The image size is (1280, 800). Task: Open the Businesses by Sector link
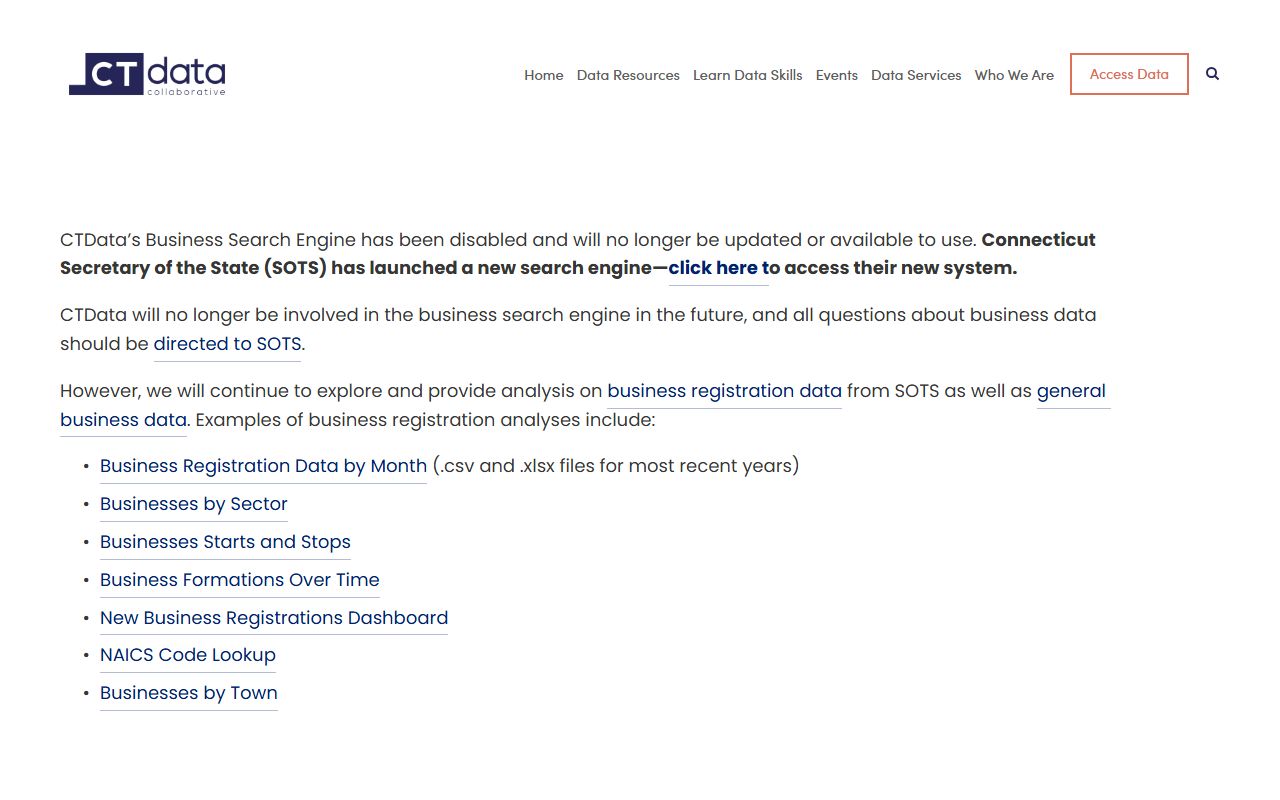194,504
